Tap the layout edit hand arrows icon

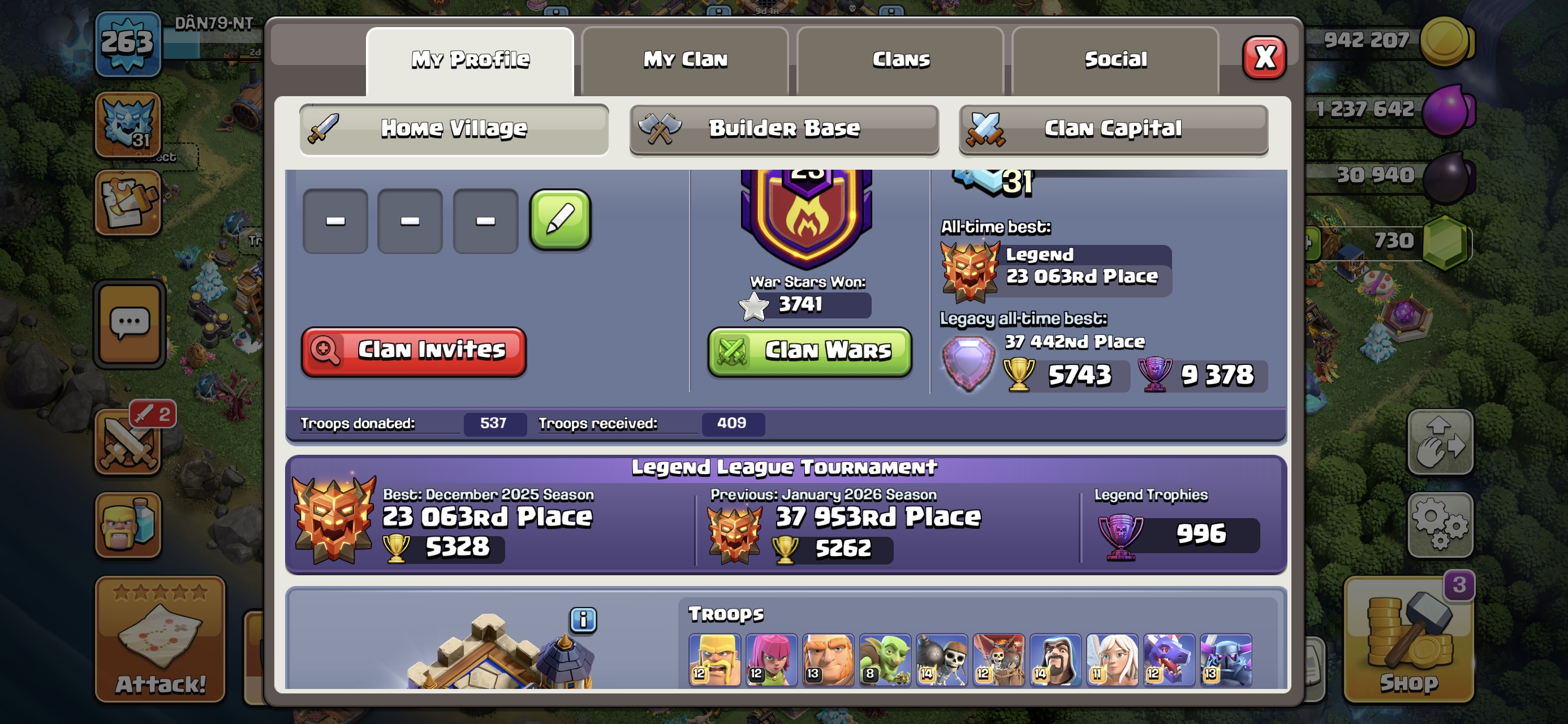(x=1440, y=442)
